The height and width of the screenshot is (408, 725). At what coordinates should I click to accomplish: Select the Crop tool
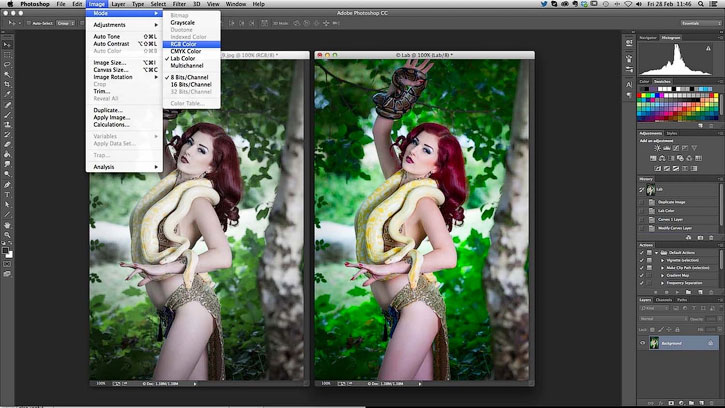click(x=7, y=84)
